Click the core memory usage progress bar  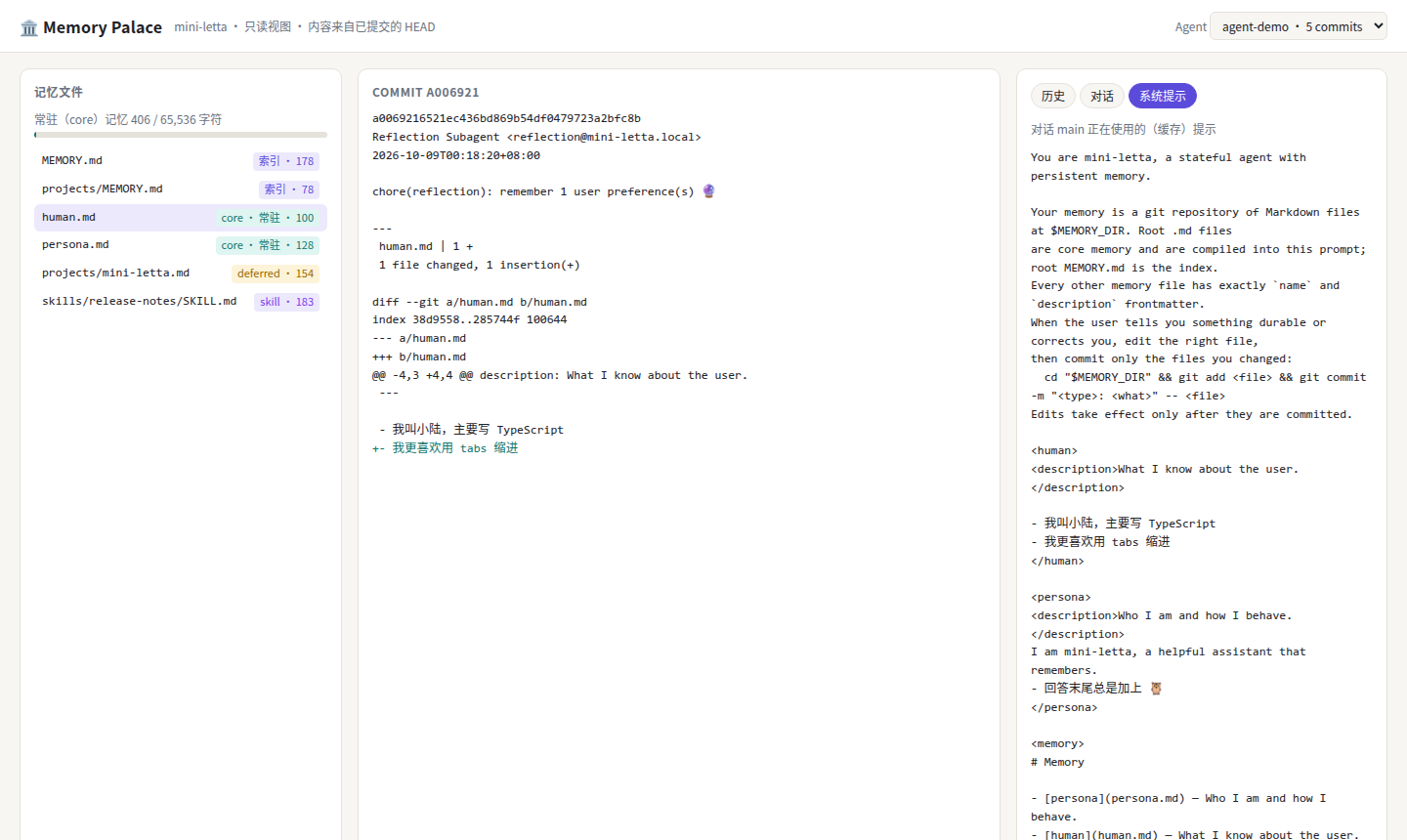(181, 135)
